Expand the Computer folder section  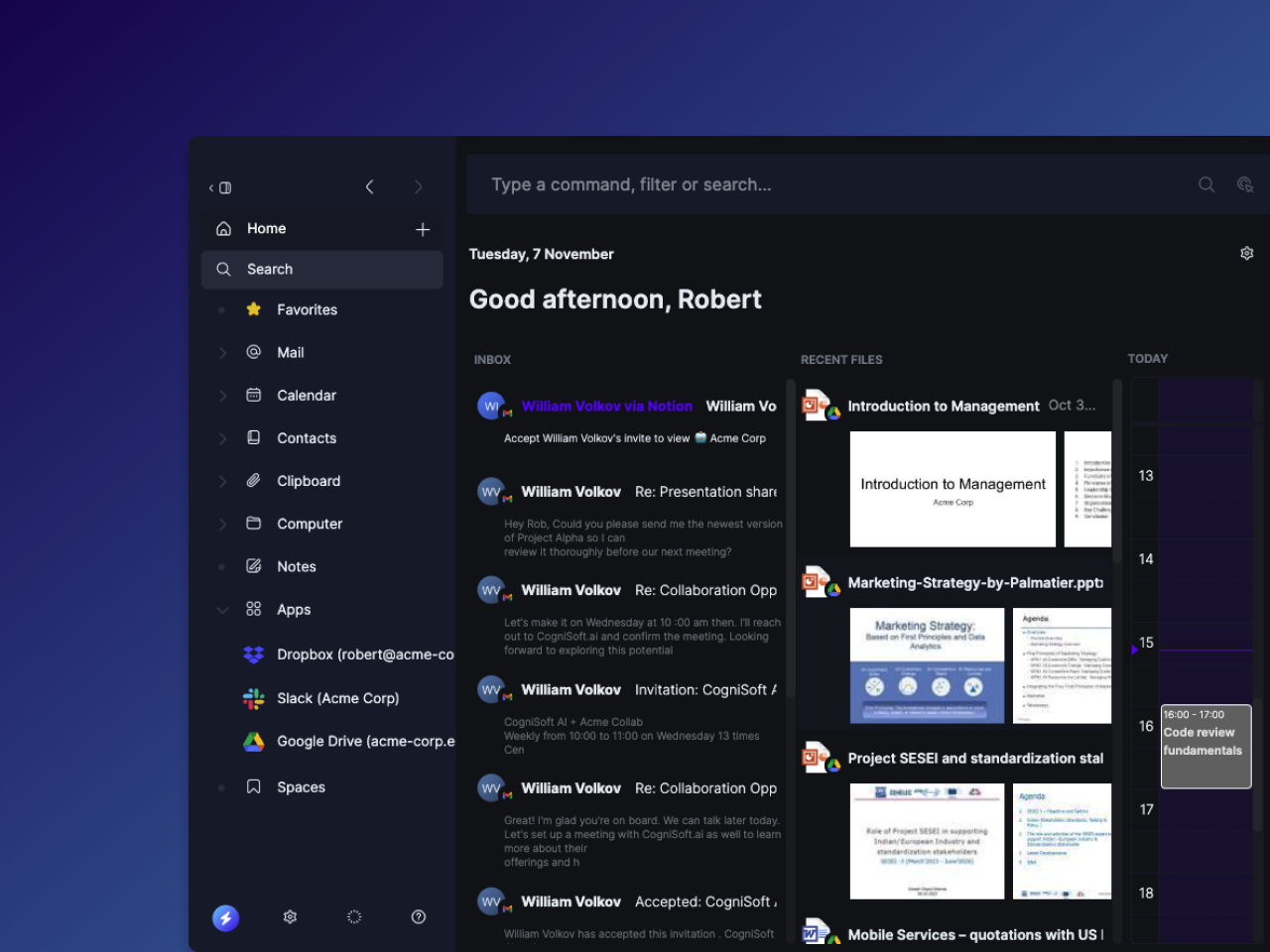pos(222,524)
